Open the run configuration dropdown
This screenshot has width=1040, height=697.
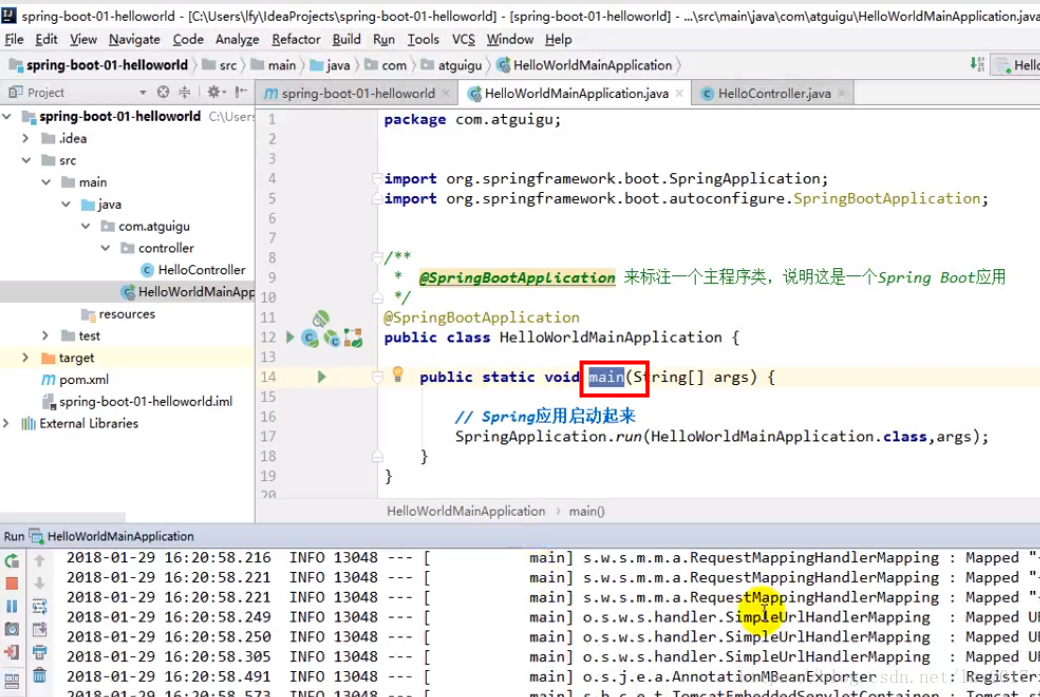(x=1015, y=65)
